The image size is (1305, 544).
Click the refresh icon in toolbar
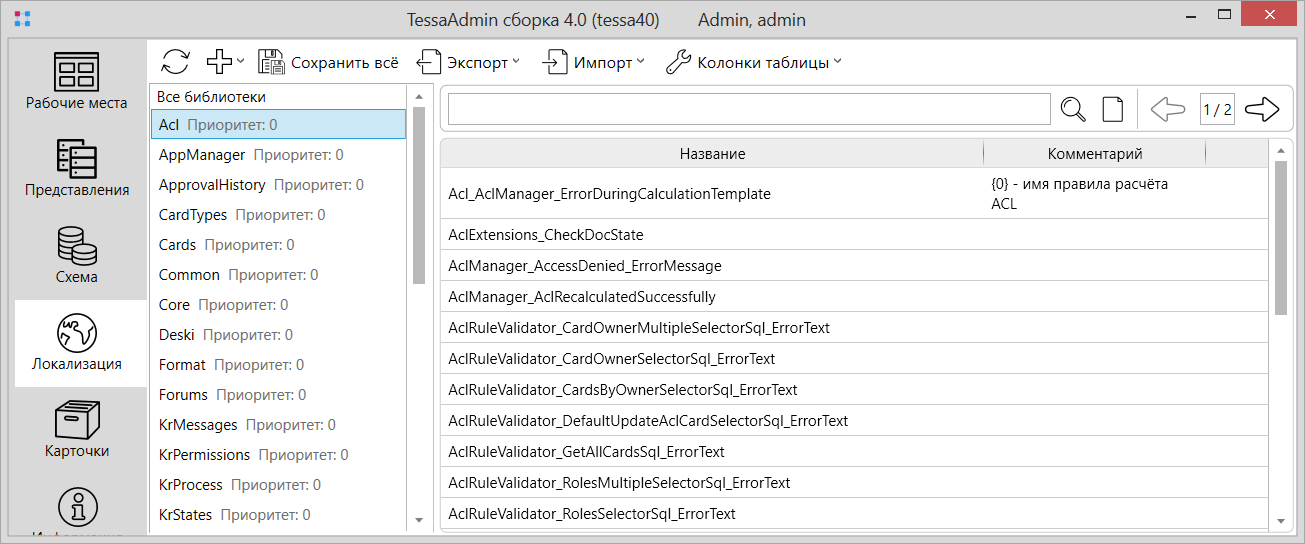pos(175,62)
